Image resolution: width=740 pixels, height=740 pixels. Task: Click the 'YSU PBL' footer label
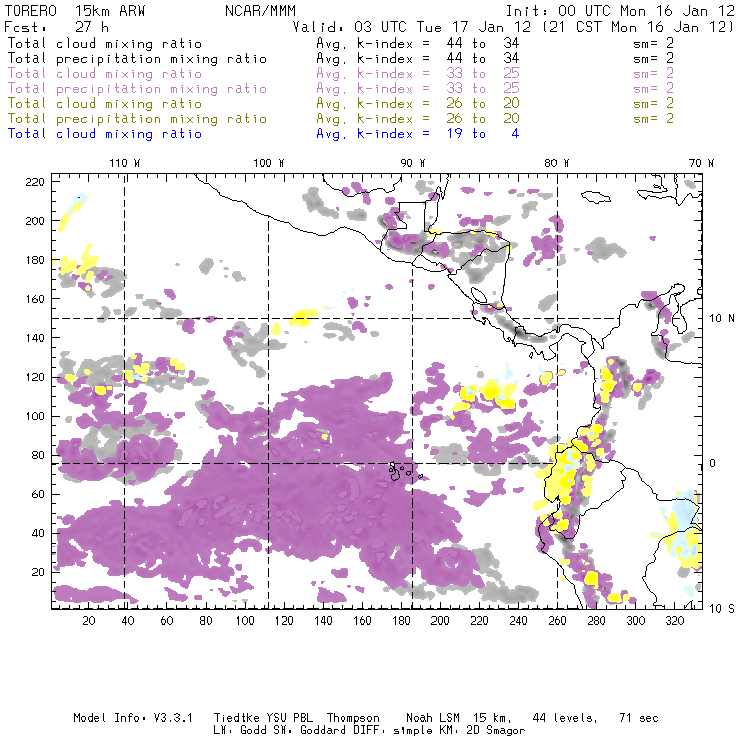pos(289,718)
